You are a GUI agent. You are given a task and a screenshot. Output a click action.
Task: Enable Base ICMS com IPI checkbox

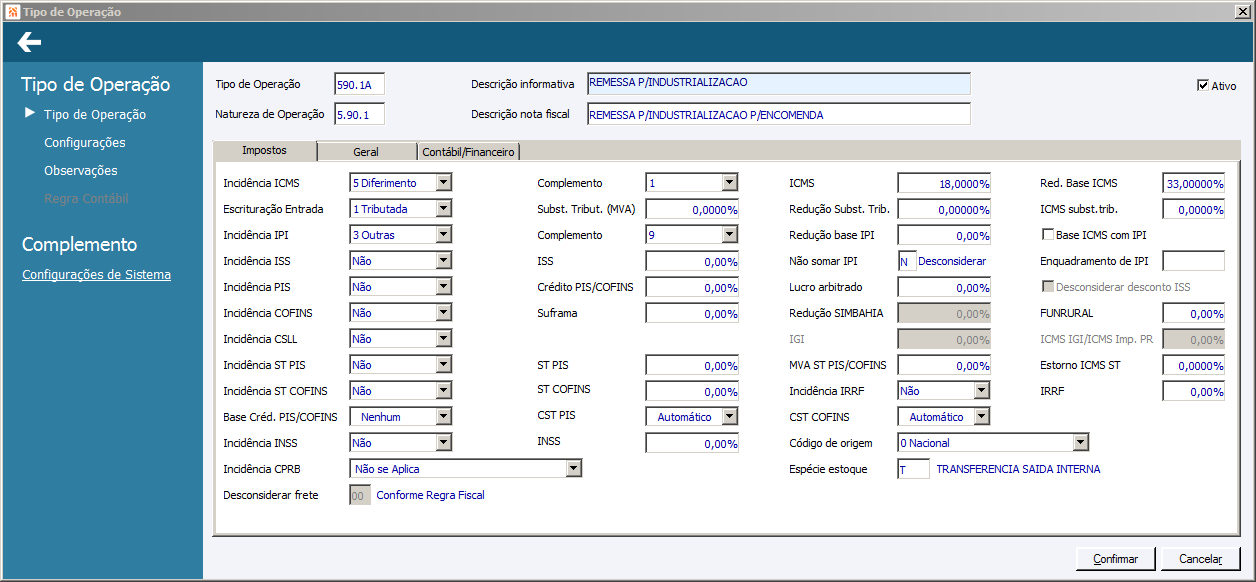click(x=1048, y=235)
